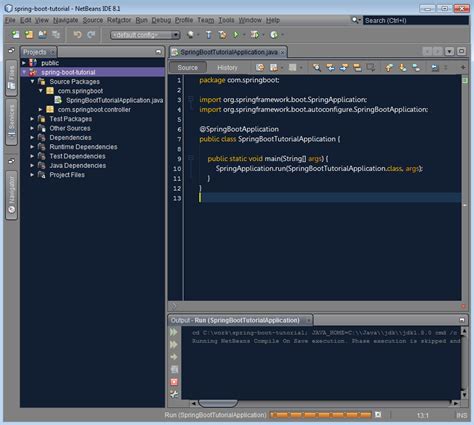Image resolution: width=474 pixels, height=425 pixels.
Task: Open the Refactor menu
Action: pos(119,20)
